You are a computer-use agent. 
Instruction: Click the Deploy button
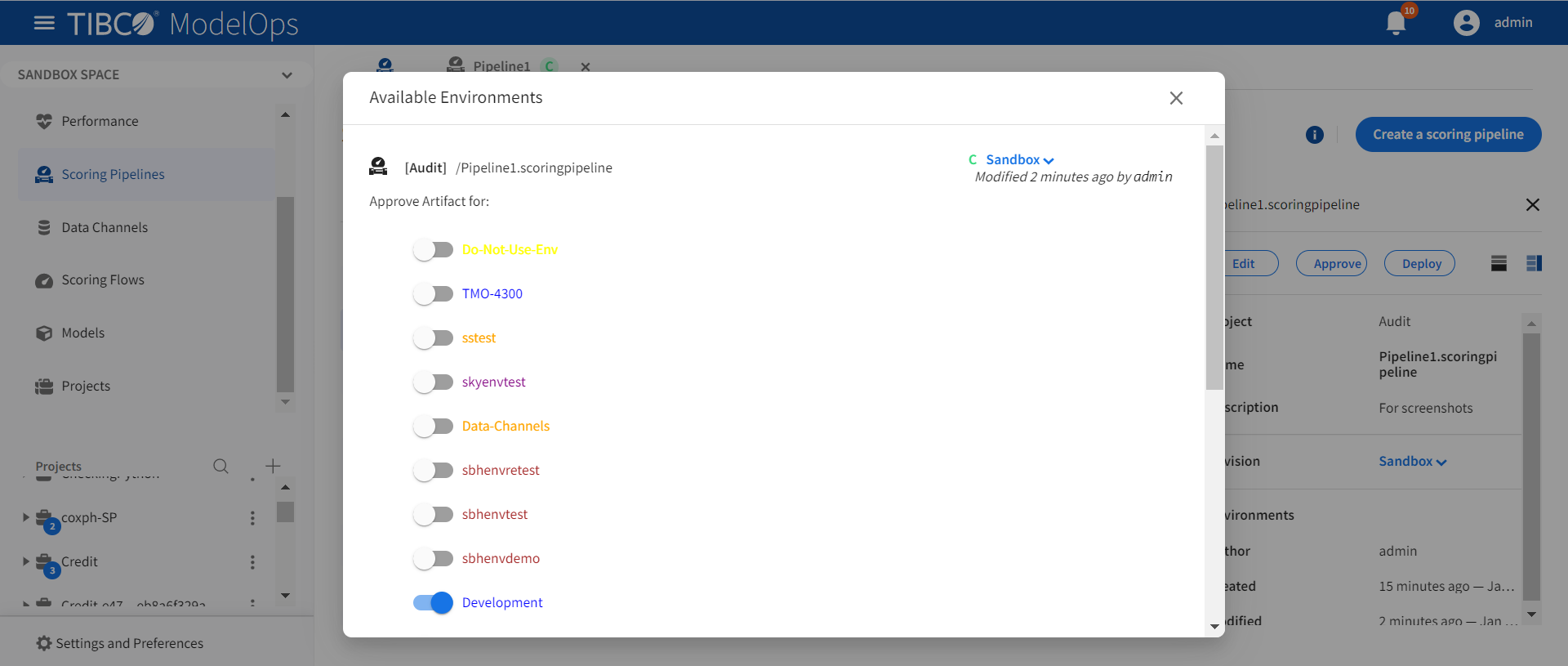[1421, 263]
